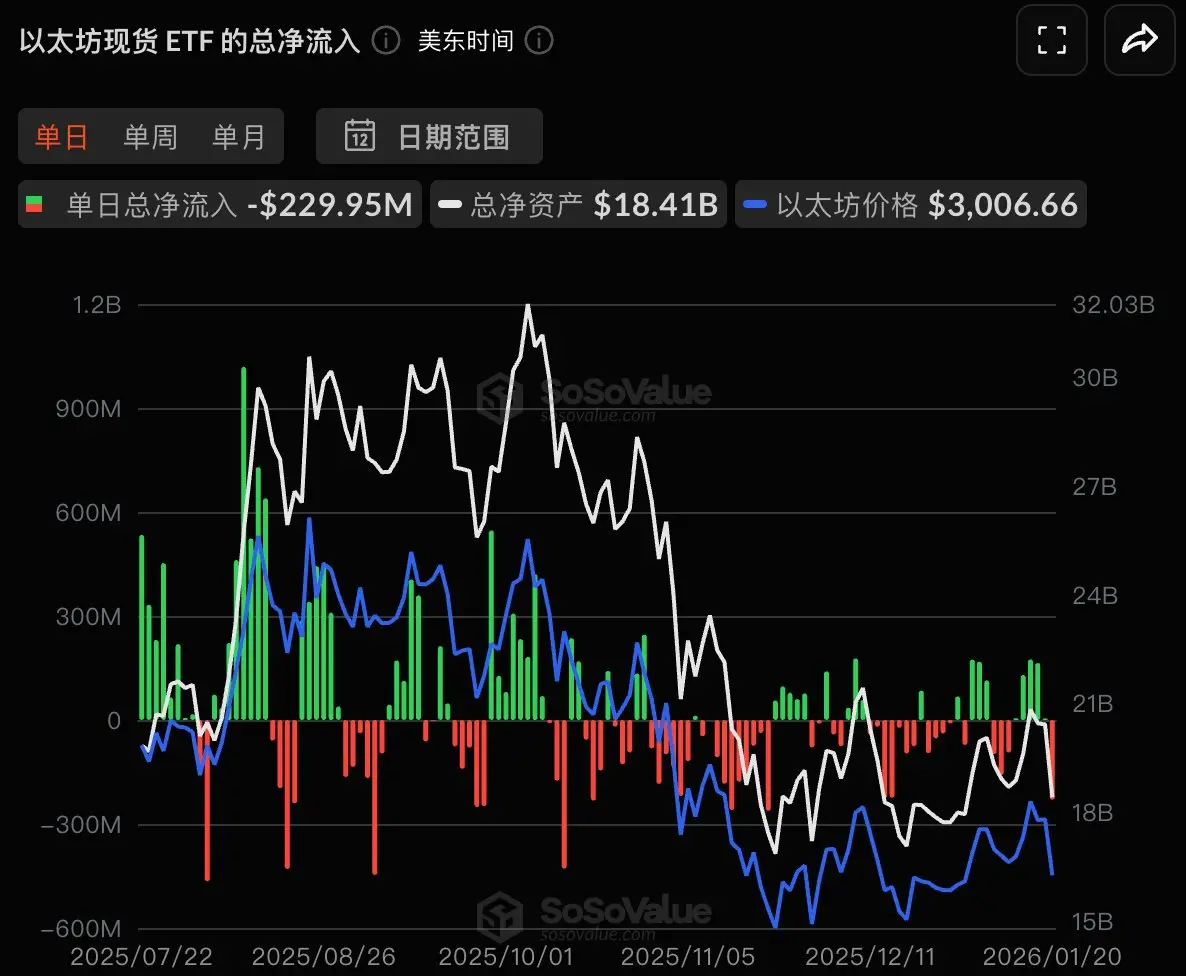Click the −300M left axis label
This screenshot has height=976, width=1186.
(x=81, y=825)
